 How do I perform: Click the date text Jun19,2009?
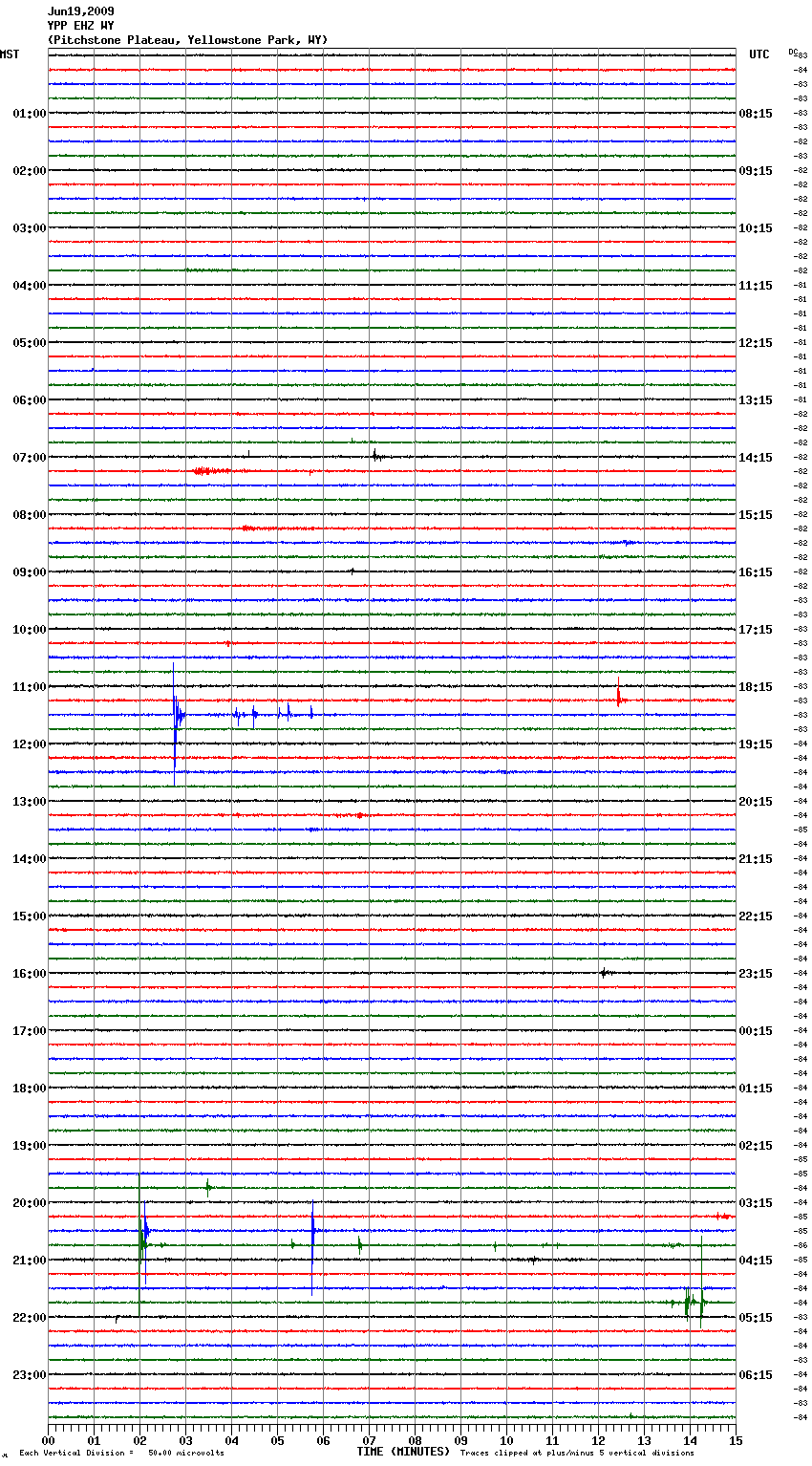(x=80, y=11)
